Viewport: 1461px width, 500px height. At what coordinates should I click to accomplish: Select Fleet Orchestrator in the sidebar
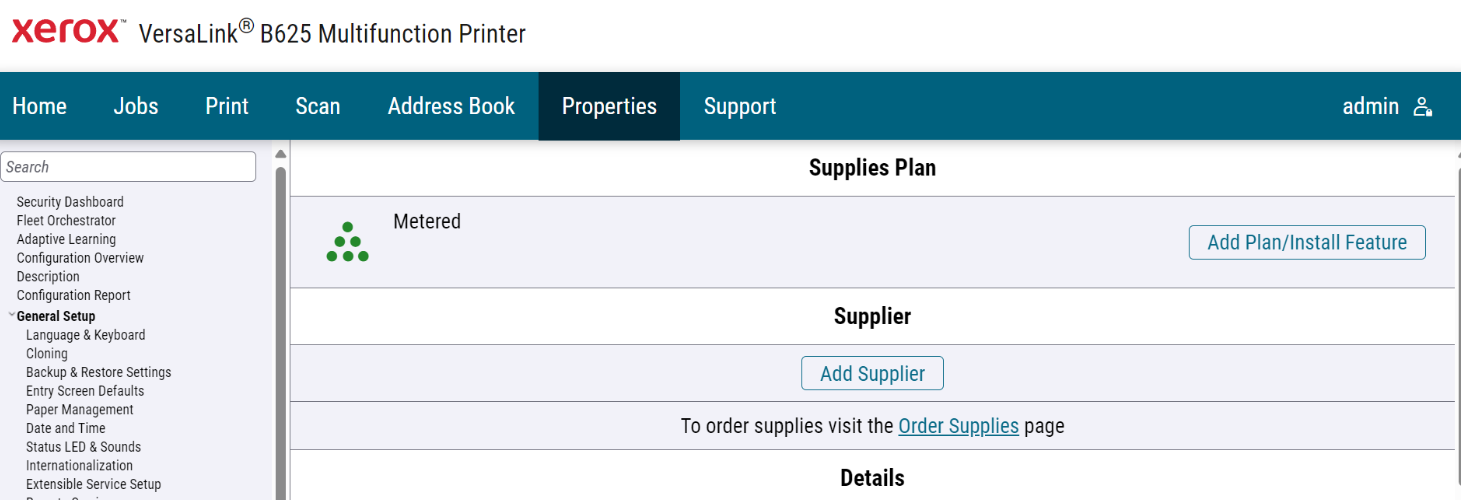point(66,221)
